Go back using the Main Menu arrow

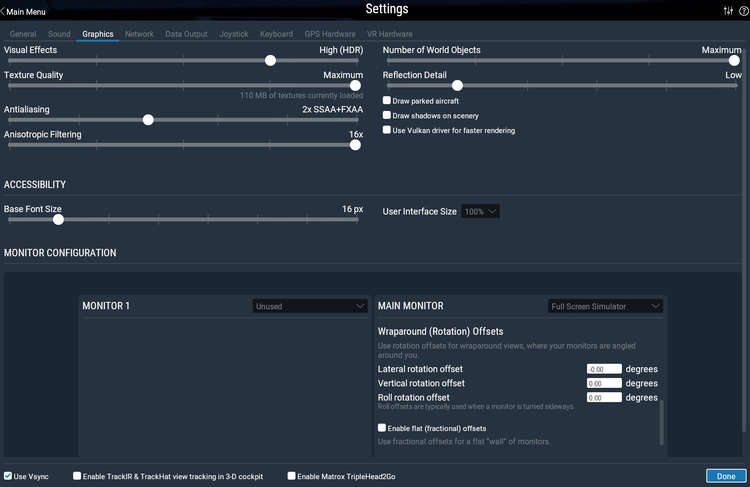tap(25, 11)
